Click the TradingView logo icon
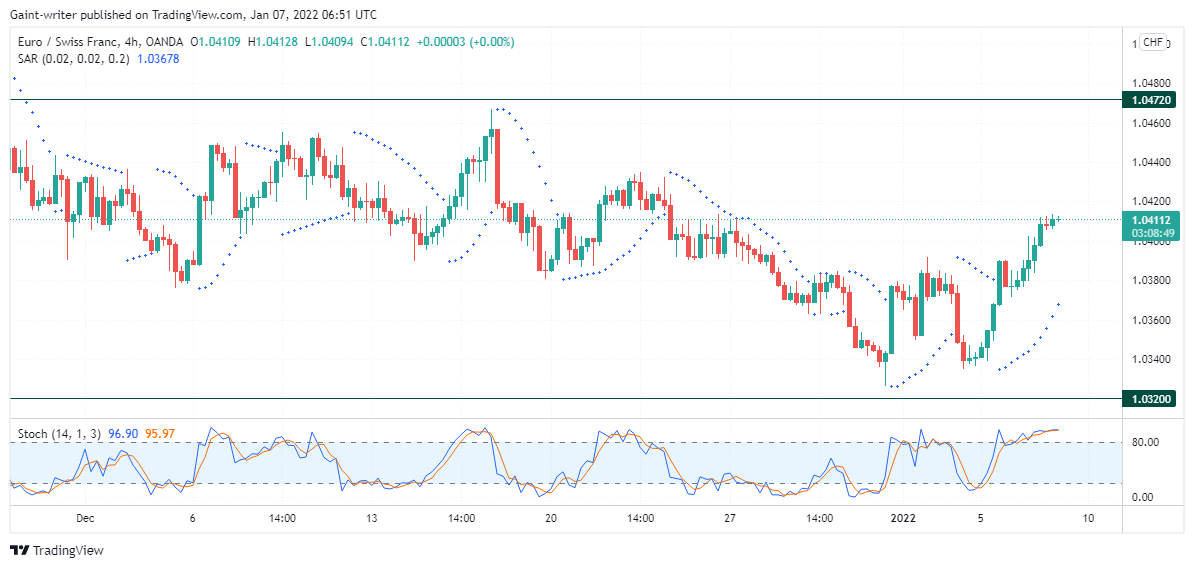1194x568 pixels. pos(20,550)
